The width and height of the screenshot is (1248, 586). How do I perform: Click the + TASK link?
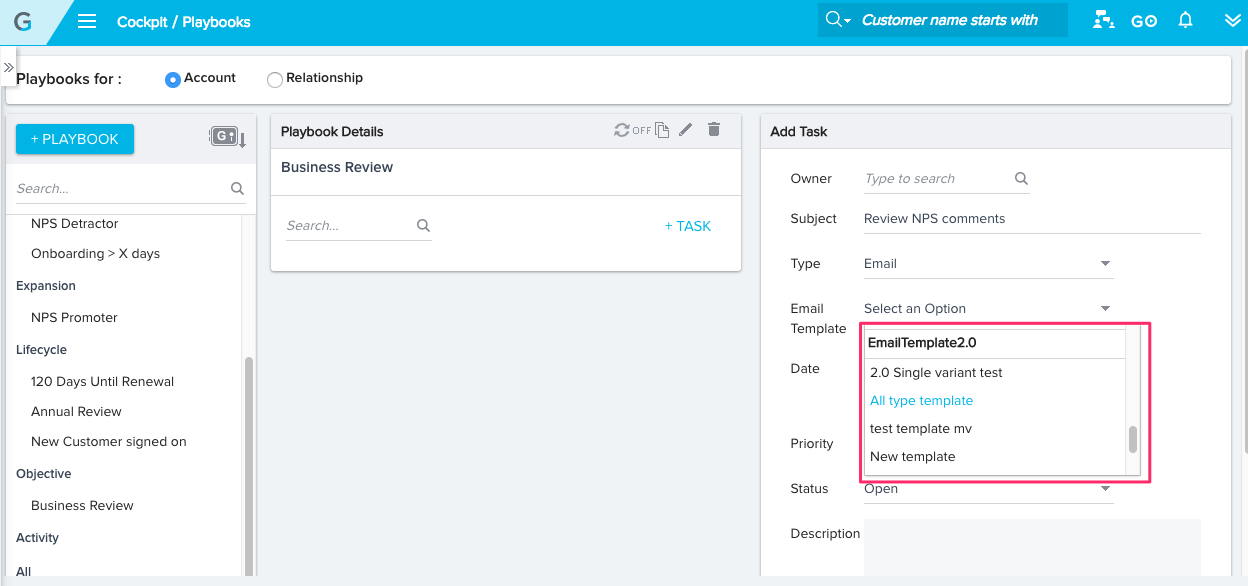coord(688,226)
